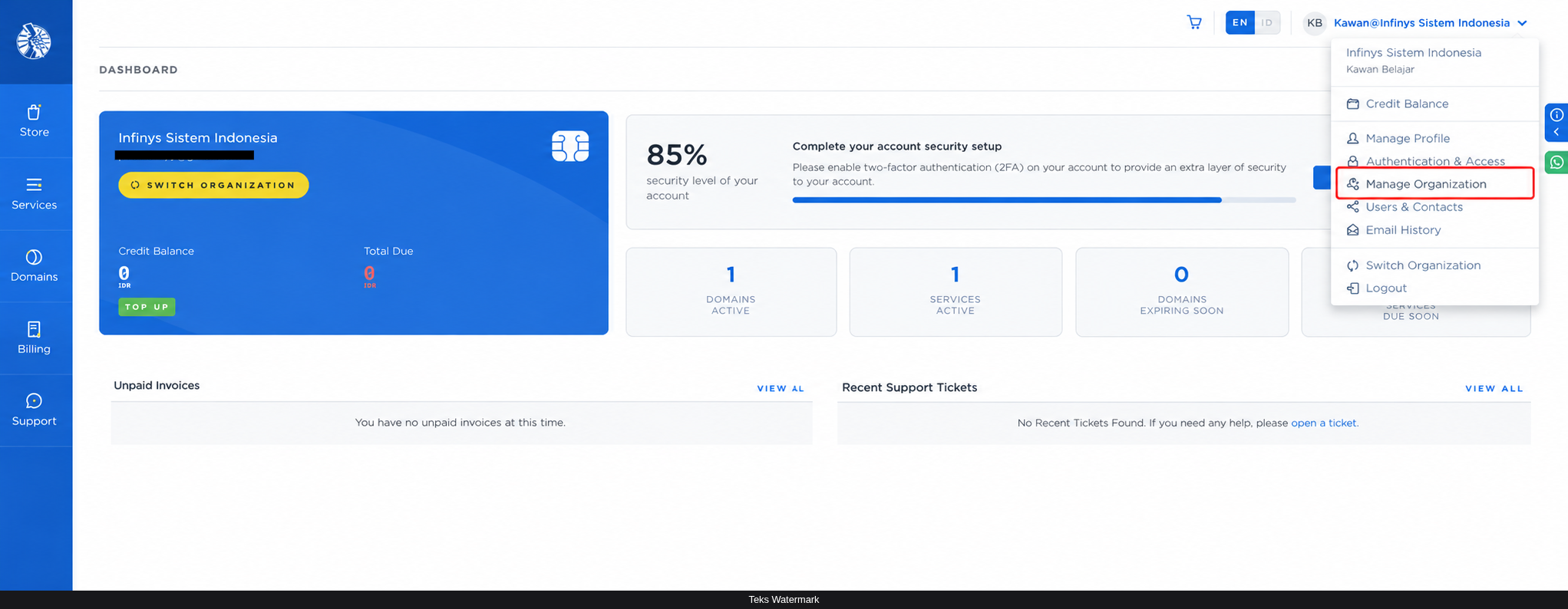
Task: Choose Authentication & Access menu item
Action: point(1435,161)
